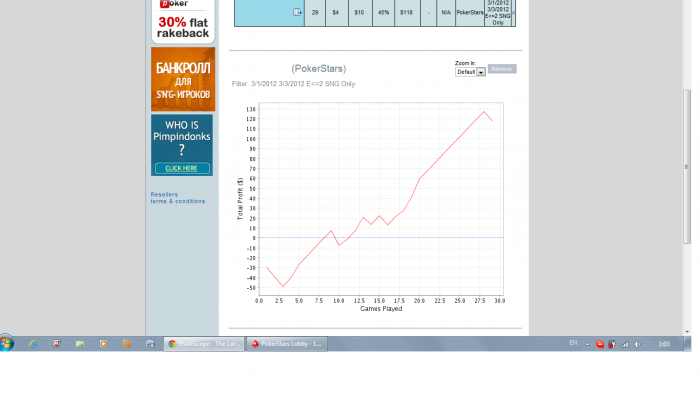Viewport: 700px width, 394px height.
Task: Click the (PokerStars) graph title
Action: (x=319, y=69)
